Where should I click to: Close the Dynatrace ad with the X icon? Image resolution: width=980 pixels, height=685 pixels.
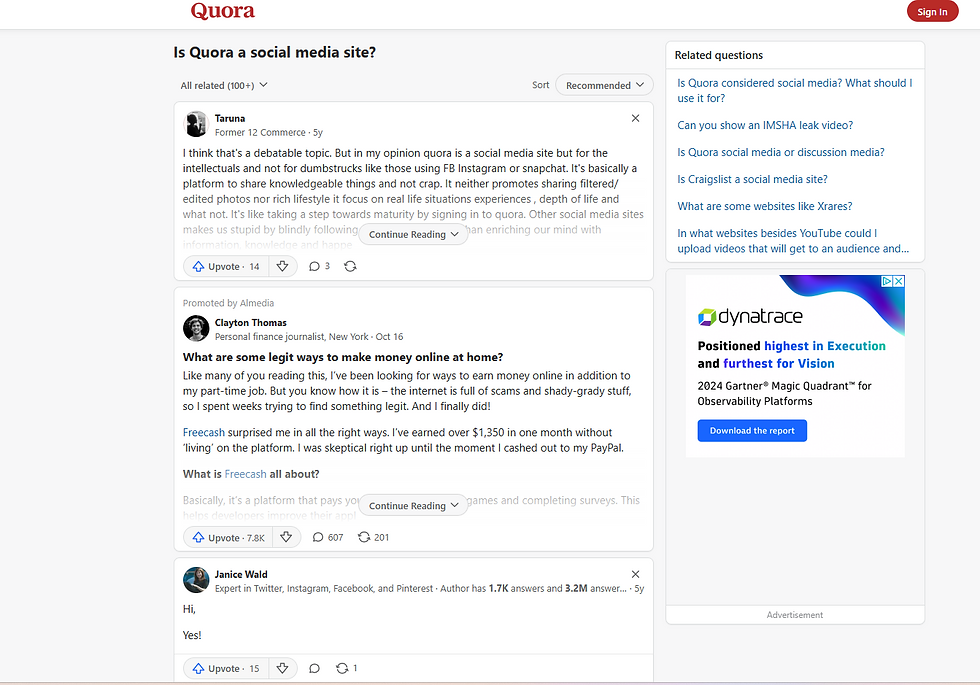(898, 281)
